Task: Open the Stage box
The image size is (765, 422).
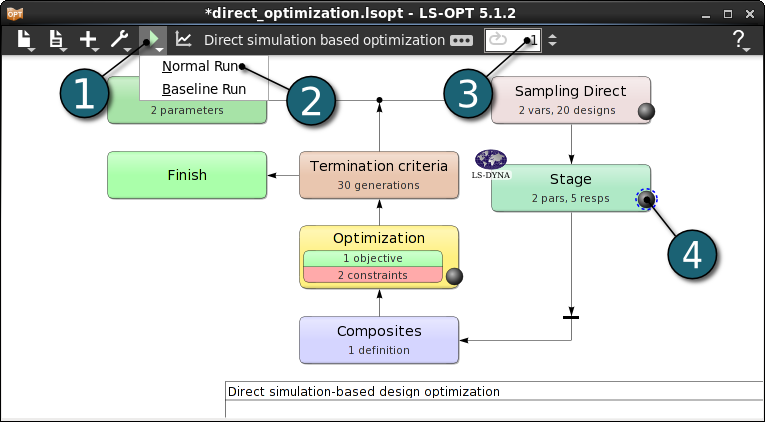Action: (x=570, y=188)
